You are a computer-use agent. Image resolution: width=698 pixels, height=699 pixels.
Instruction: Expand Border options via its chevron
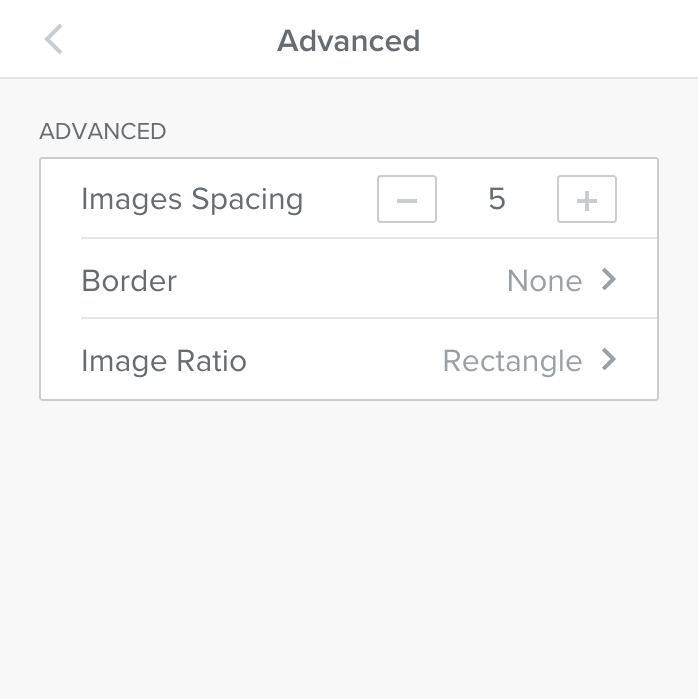(x=608, y=280)
